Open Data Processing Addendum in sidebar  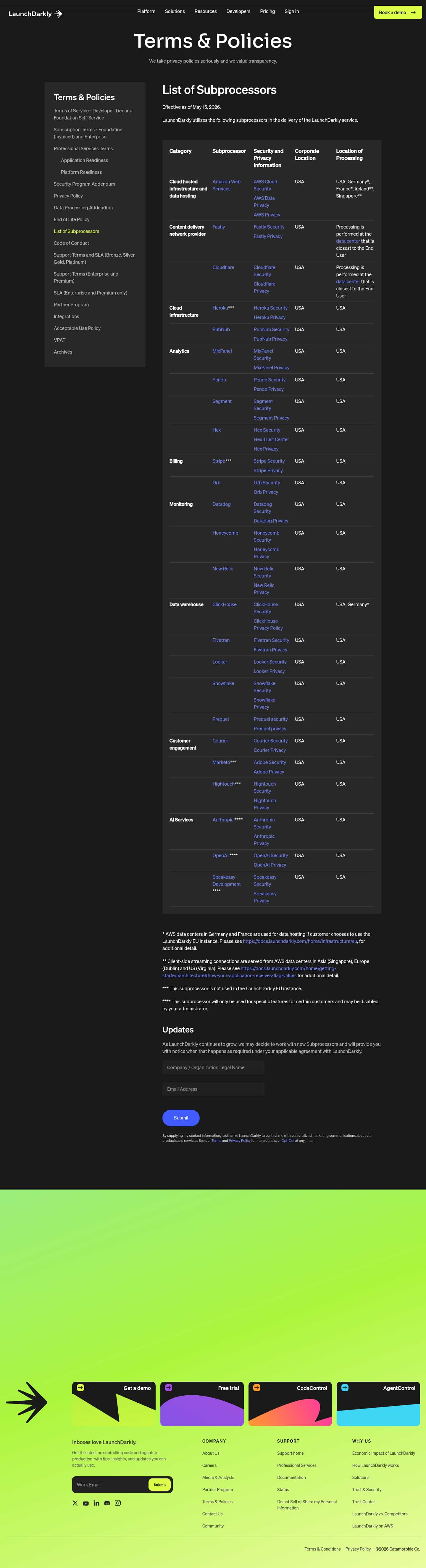[x=83, y=208]
